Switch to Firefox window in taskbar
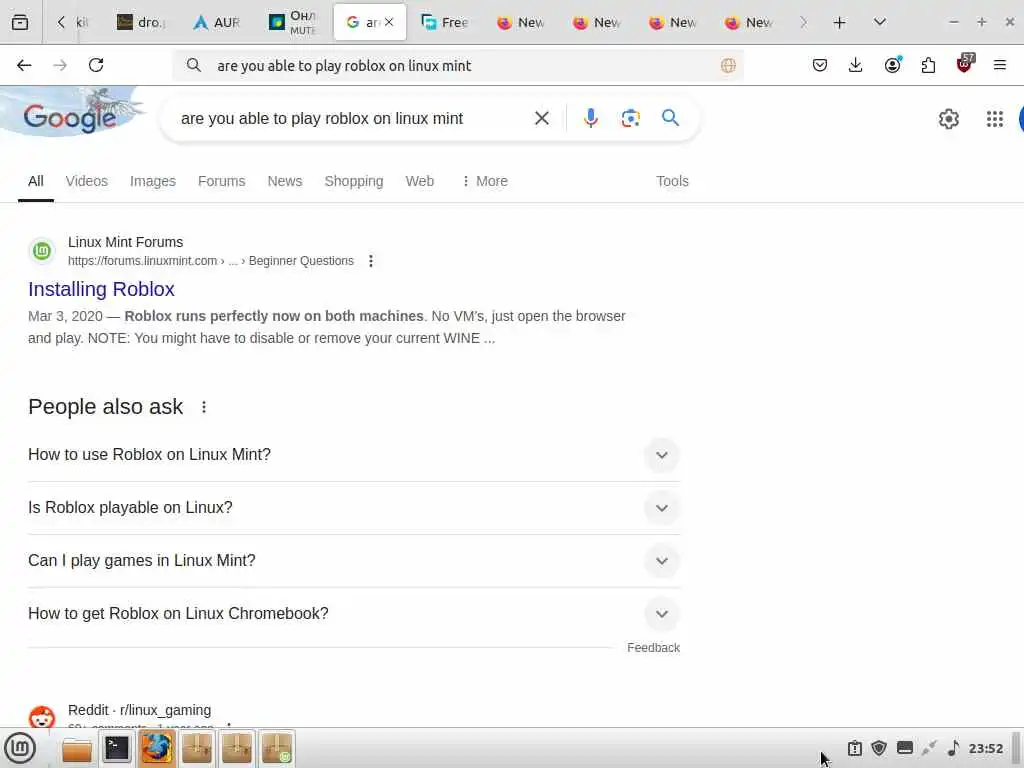This screenshot has height=768, width=1024. (x=157, y=748)
